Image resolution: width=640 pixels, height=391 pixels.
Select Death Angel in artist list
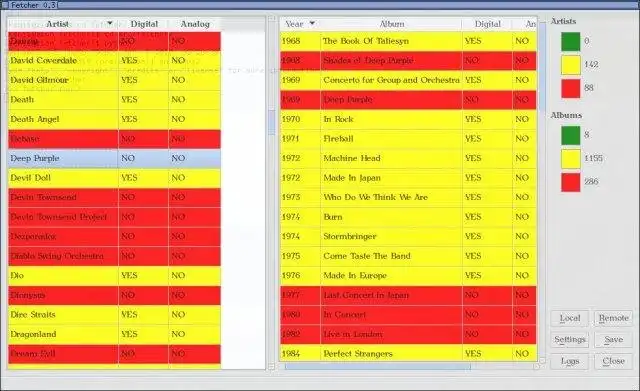click(x=114, y=119)
